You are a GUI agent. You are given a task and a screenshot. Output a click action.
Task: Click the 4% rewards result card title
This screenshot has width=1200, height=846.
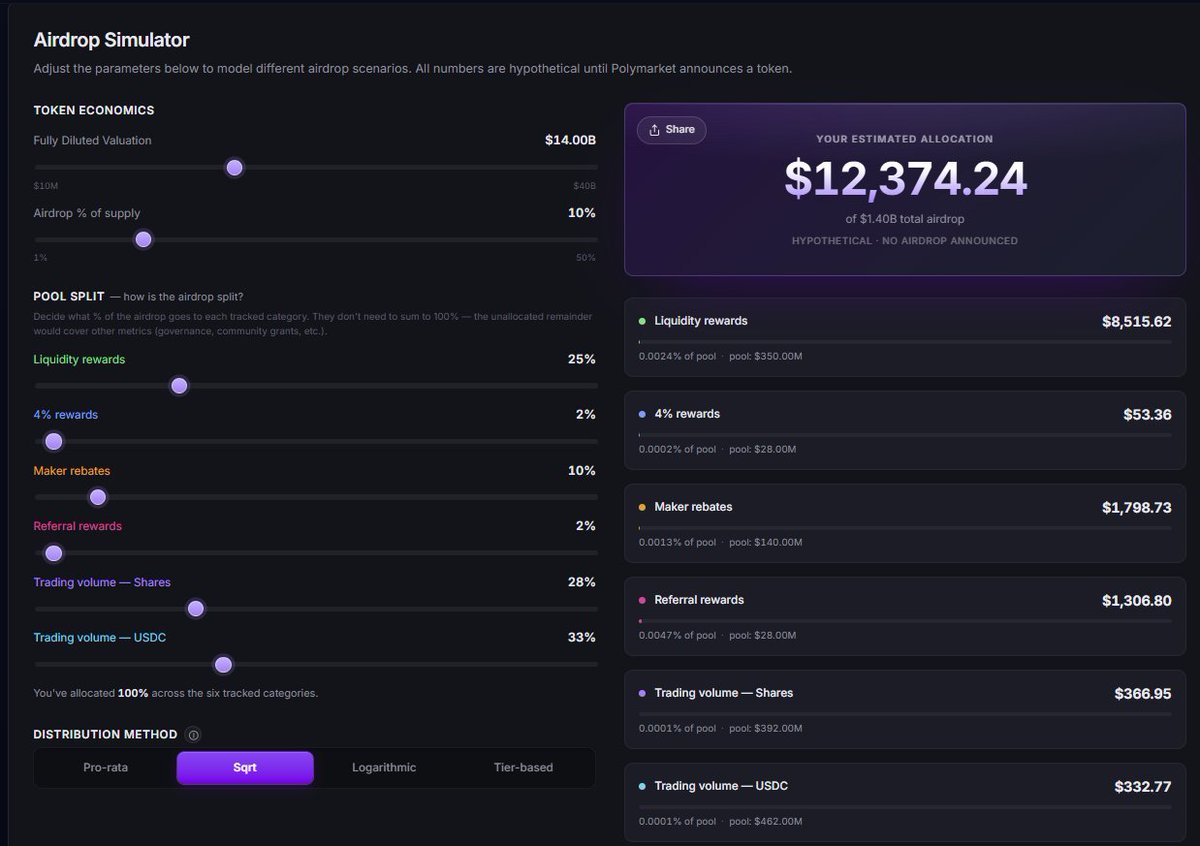(x=687, y=414)
